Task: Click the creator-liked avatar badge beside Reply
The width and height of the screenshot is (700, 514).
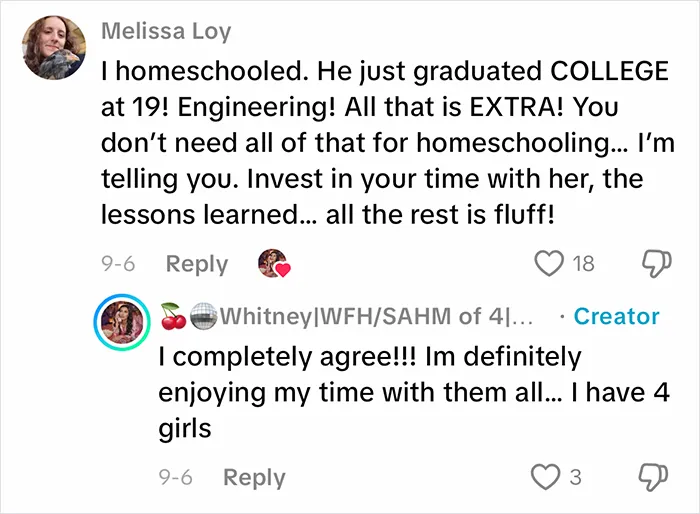Action: pos(274,263)
